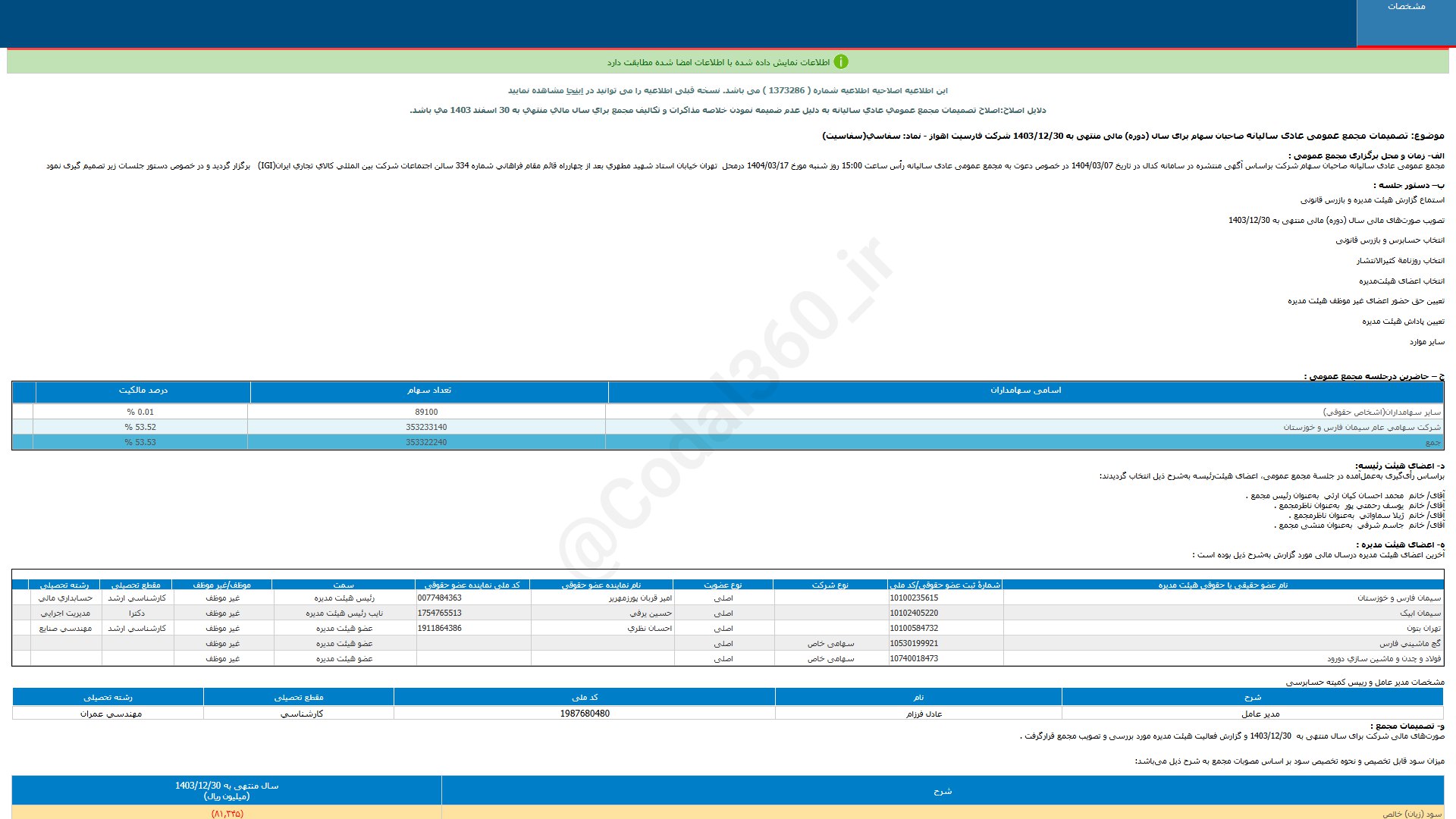Select the موظف/غیر موظف column header
This screenshot has height=819, width=1456.
click(x=221, y=585)
